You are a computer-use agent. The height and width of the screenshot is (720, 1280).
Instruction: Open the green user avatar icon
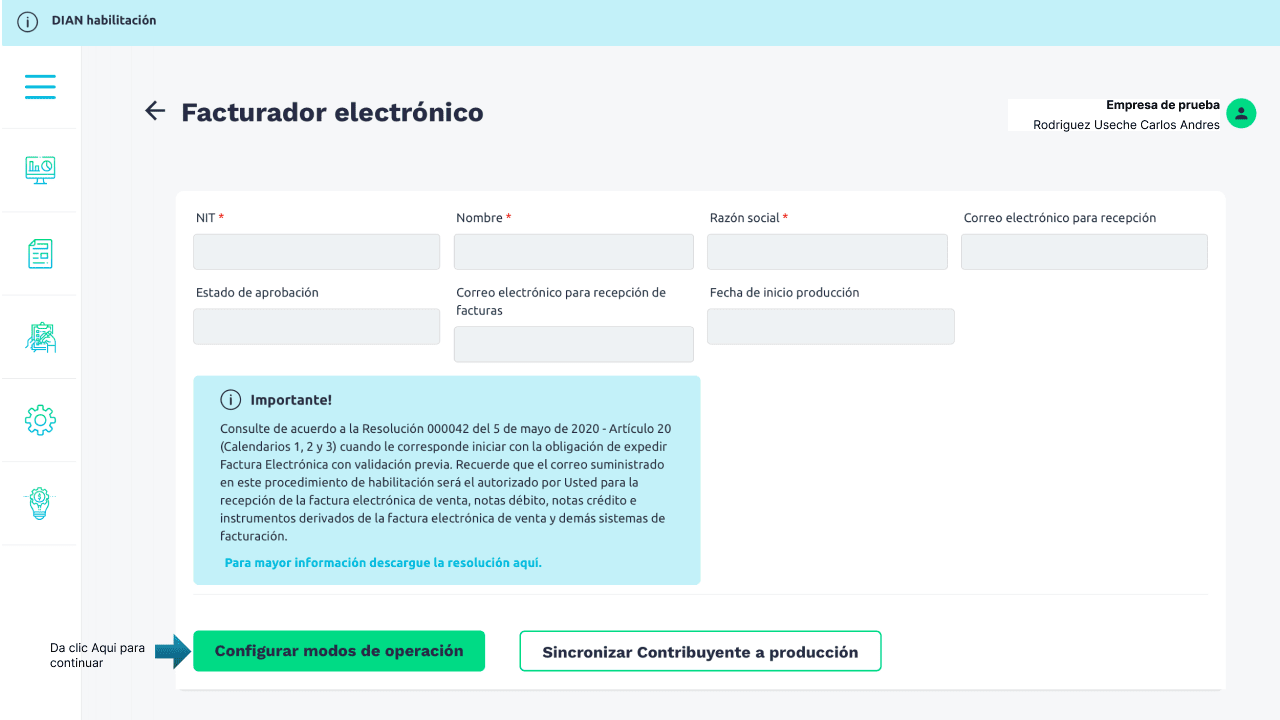[1241, 113]
